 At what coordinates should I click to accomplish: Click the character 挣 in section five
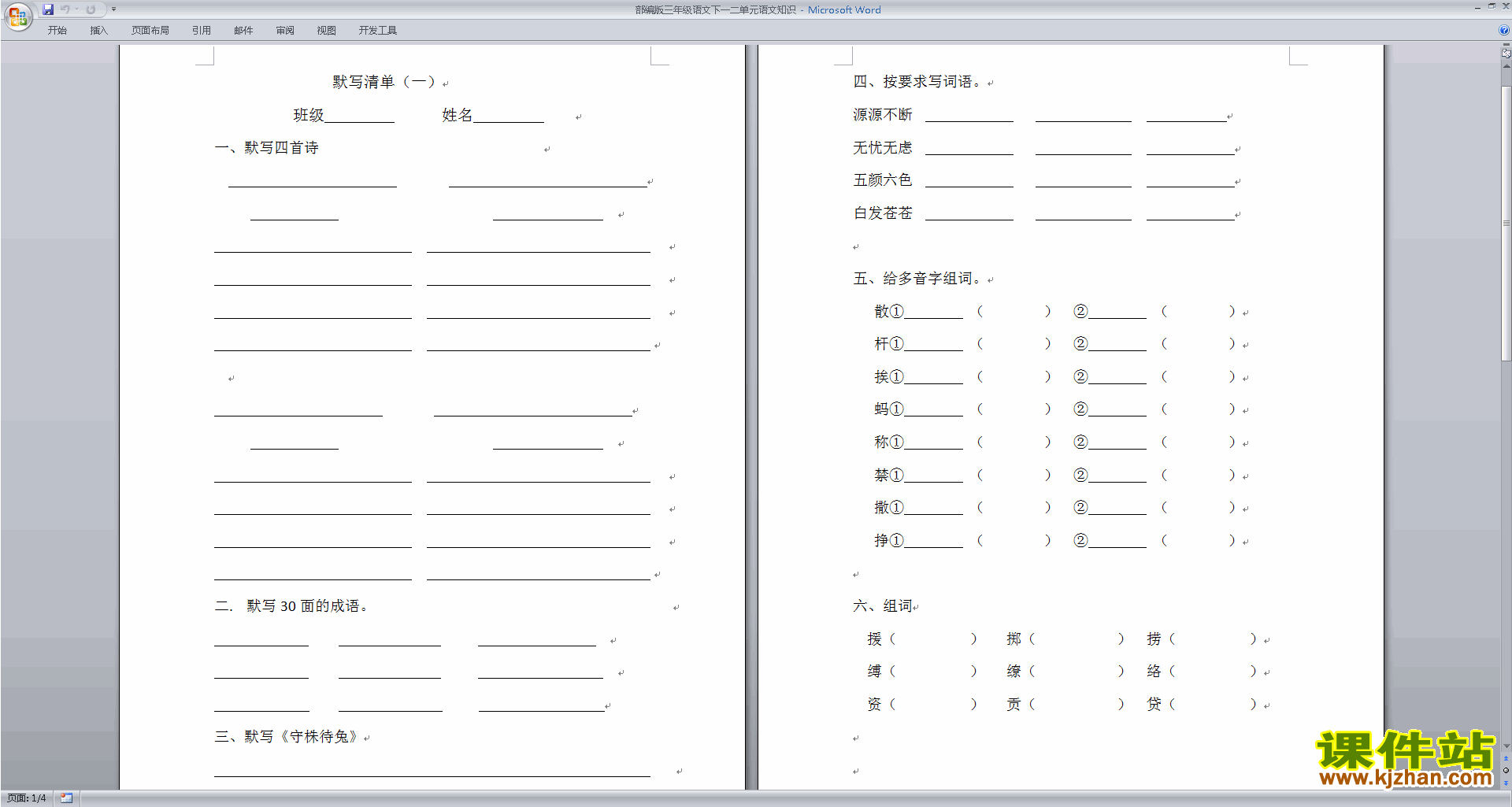tap(882, 541)
